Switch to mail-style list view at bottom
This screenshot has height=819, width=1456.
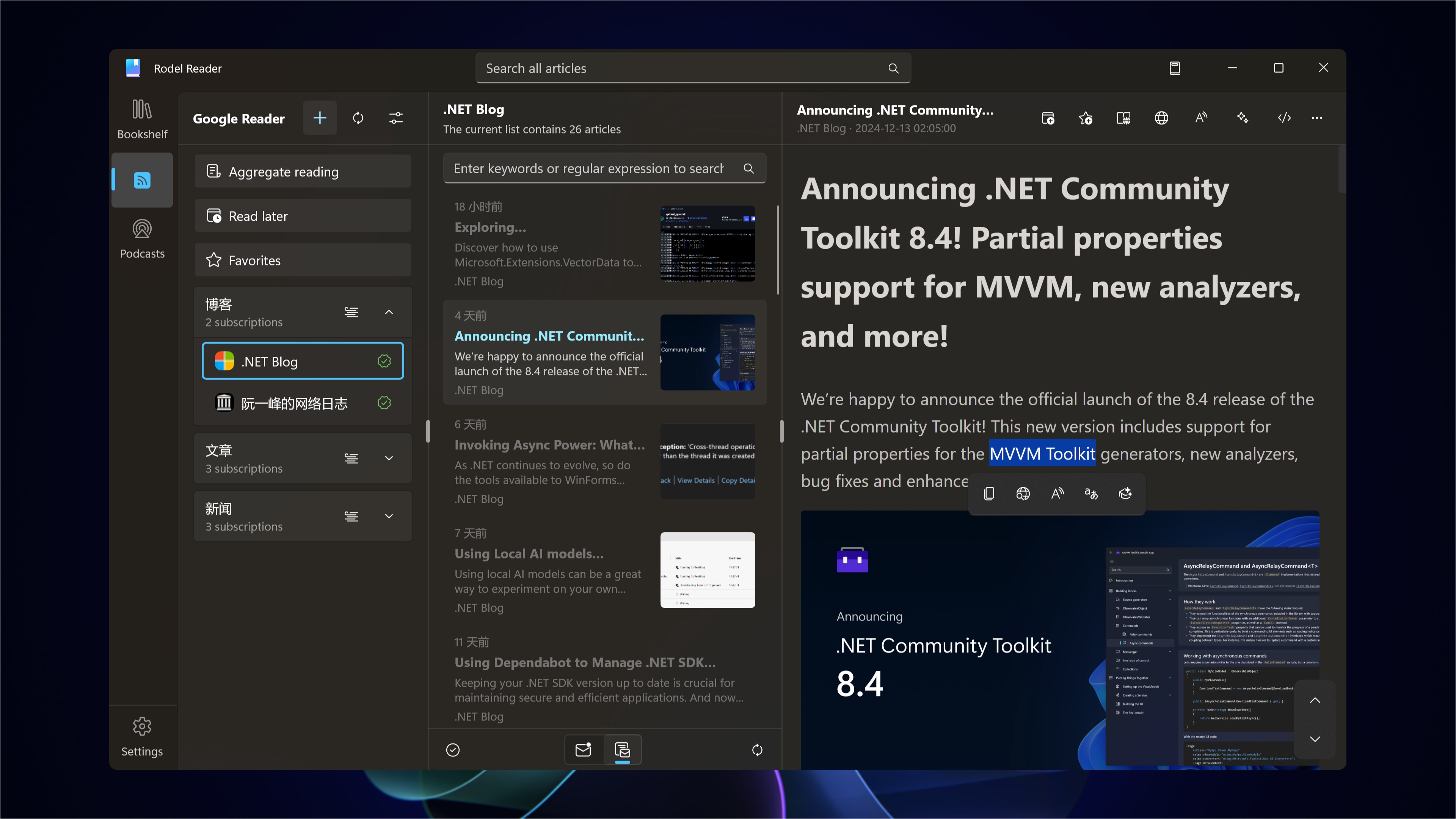pyautogui.click(x=583, y=750)
